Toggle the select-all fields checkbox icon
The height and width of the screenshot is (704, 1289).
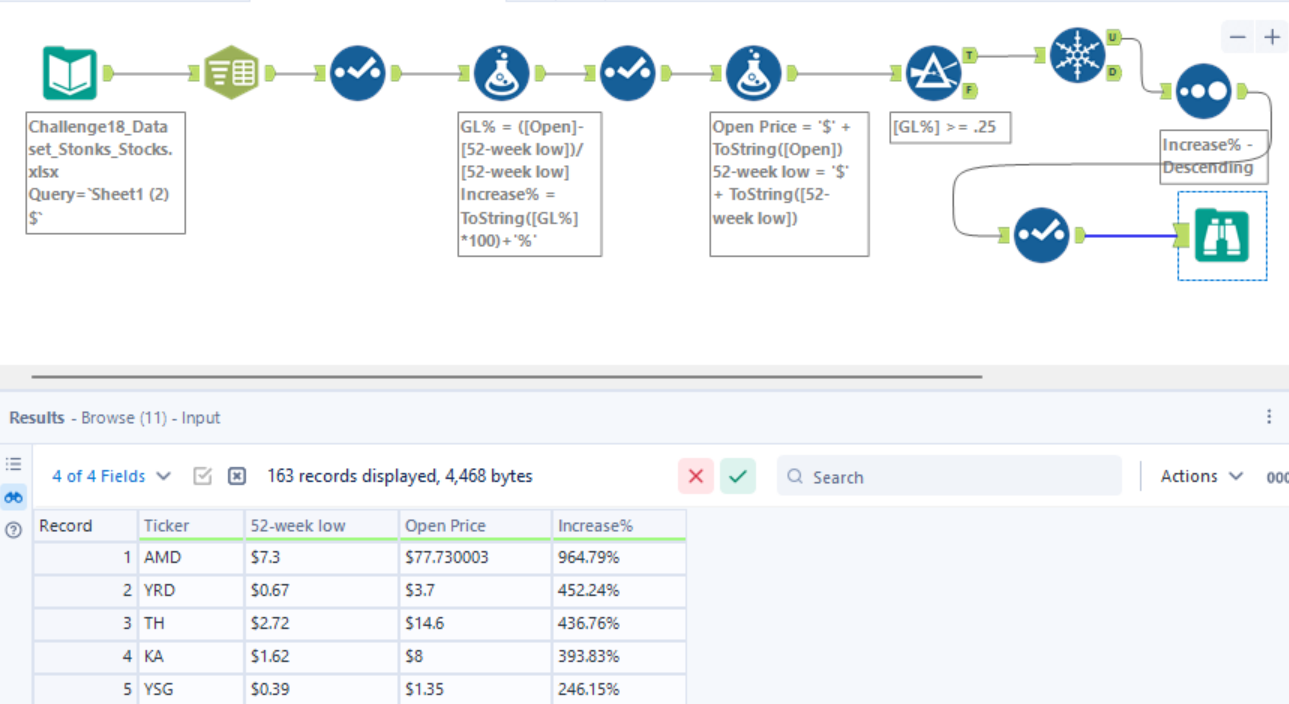click(x=202, y=477)
